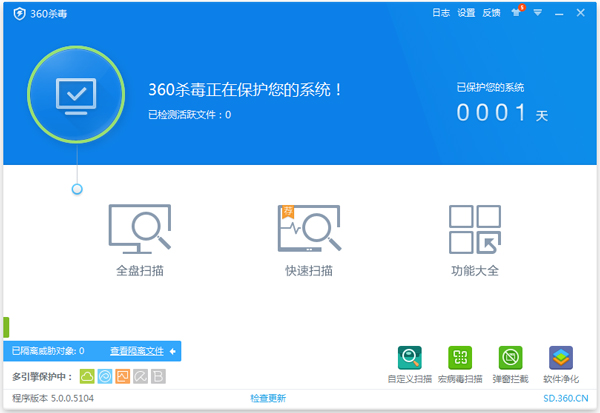The image size is (600, 413).
Task: Start a quick scan (快速扫描)
Action: (x=308, y=240)
